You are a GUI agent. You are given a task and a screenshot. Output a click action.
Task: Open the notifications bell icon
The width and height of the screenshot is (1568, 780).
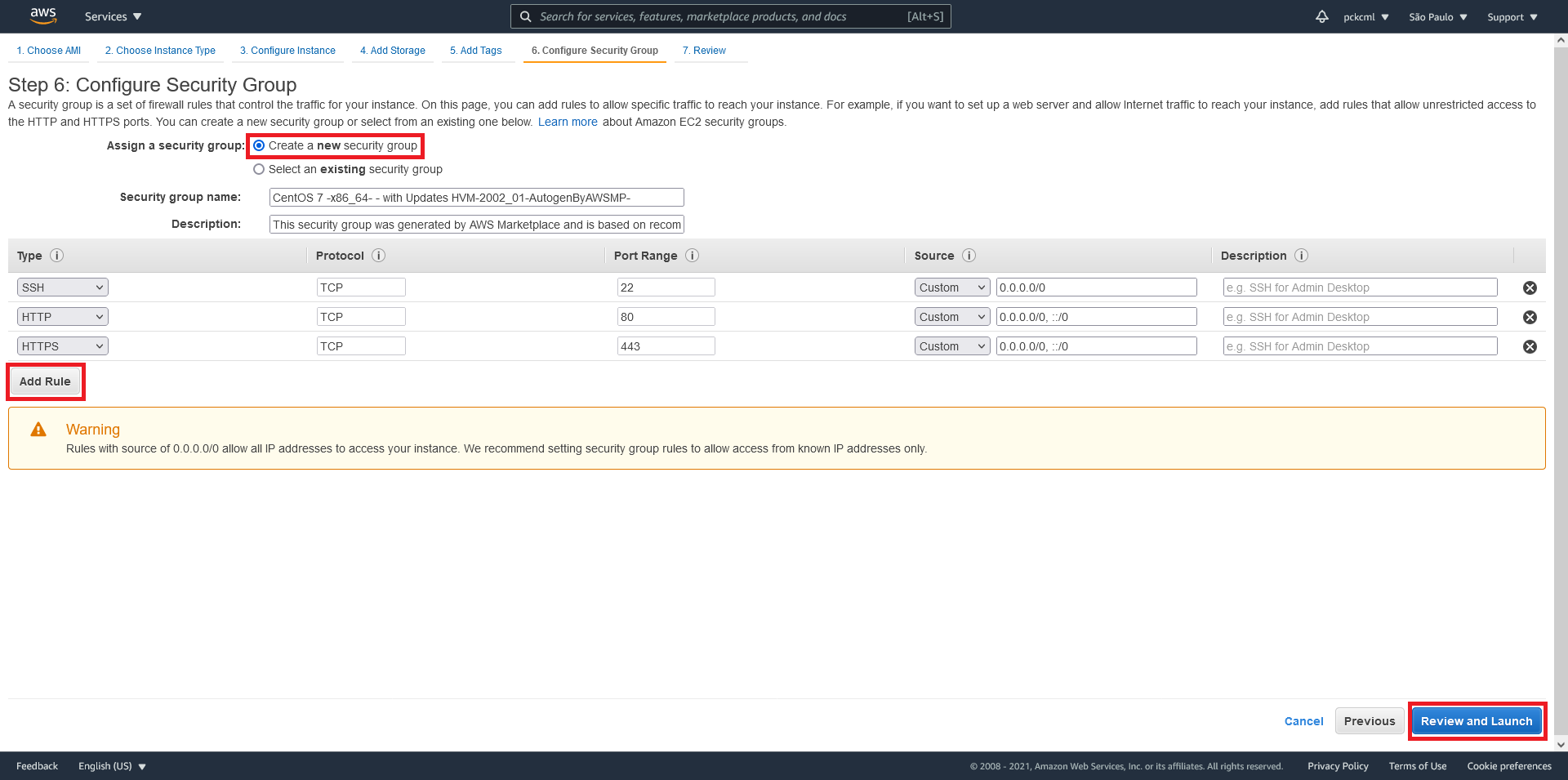1321,16
